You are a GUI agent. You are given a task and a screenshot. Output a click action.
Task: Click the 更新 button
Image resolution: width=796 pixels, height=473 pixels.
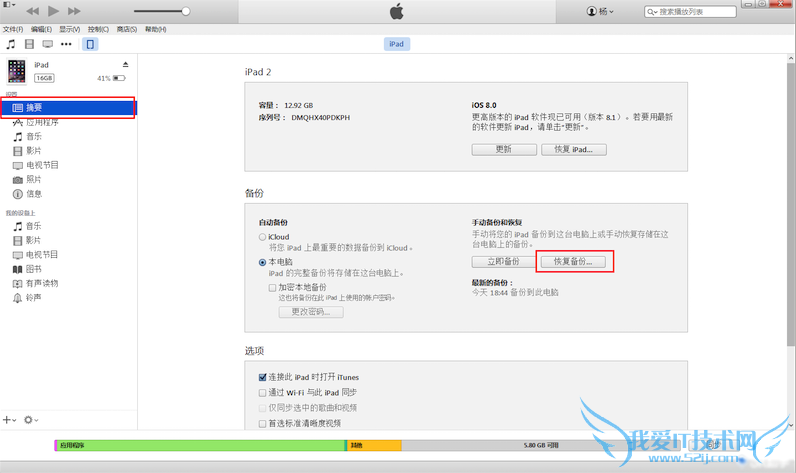click(x=504, y=149)
